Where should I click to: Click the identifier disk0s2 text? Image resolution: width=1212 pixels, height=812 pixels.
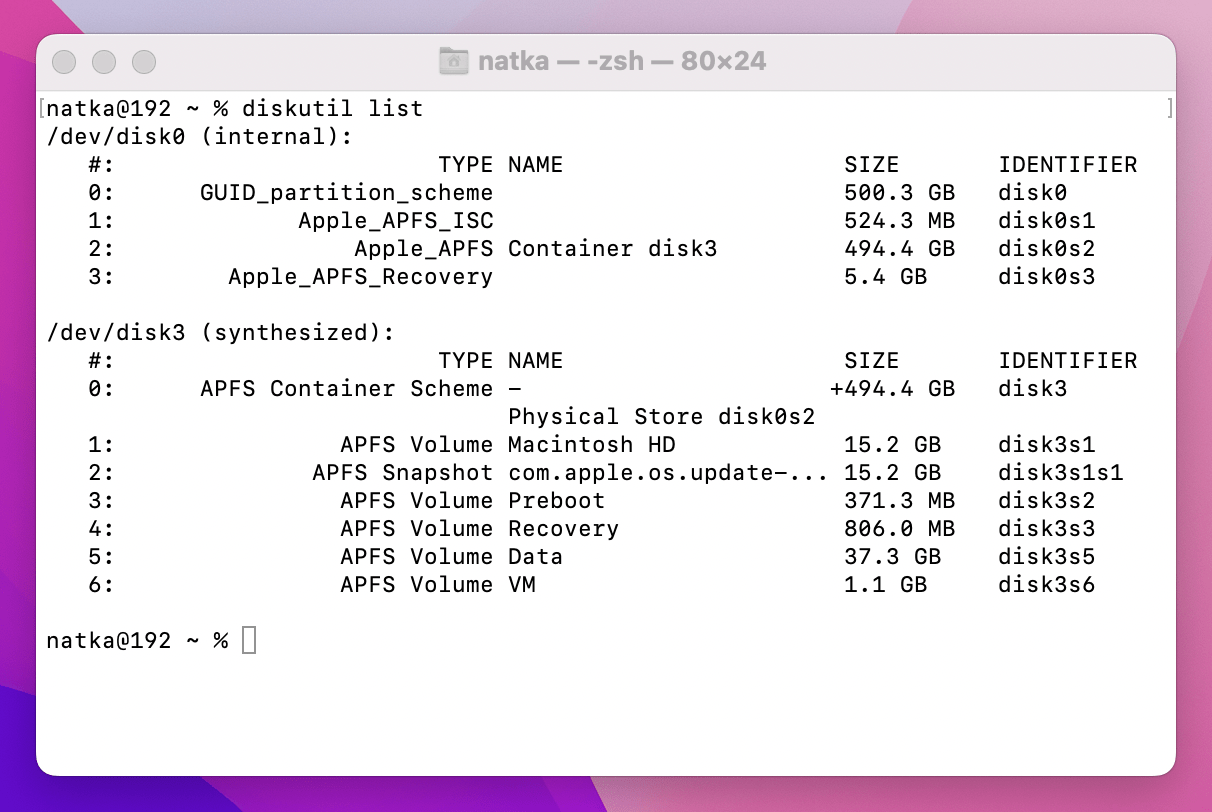[1046, 248]
